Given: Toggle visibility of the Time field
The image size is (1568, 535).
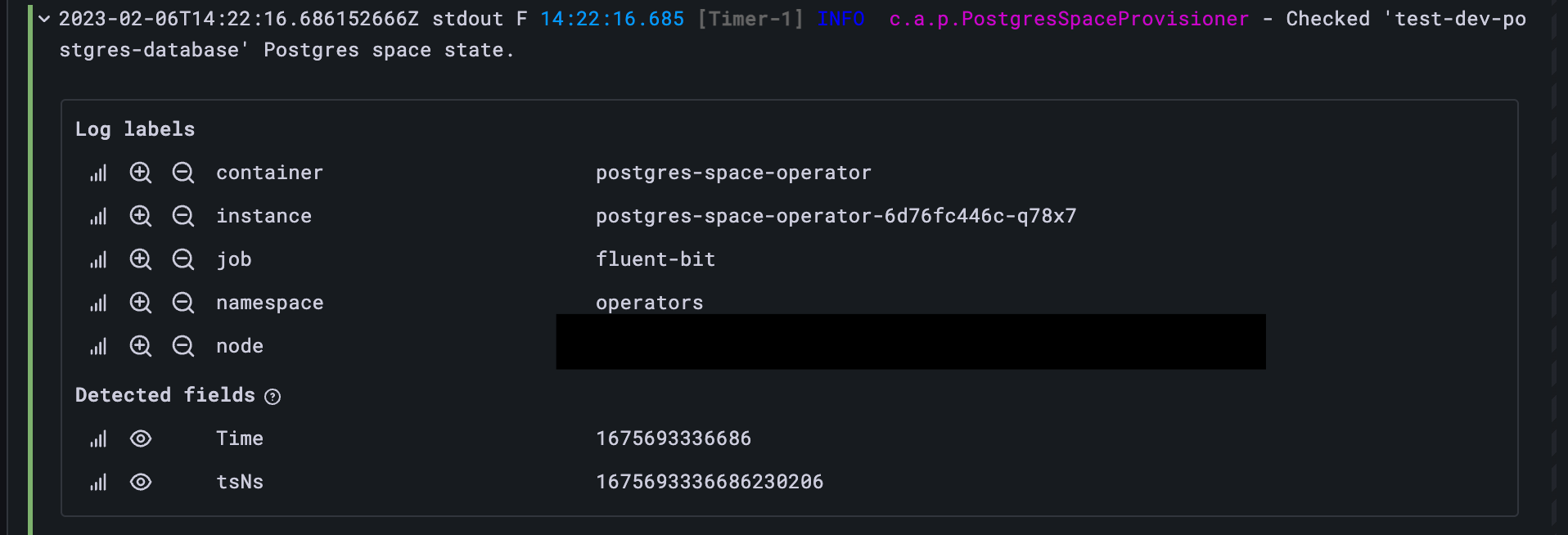Looking at the screenshot, I should (x=141, y=438).
